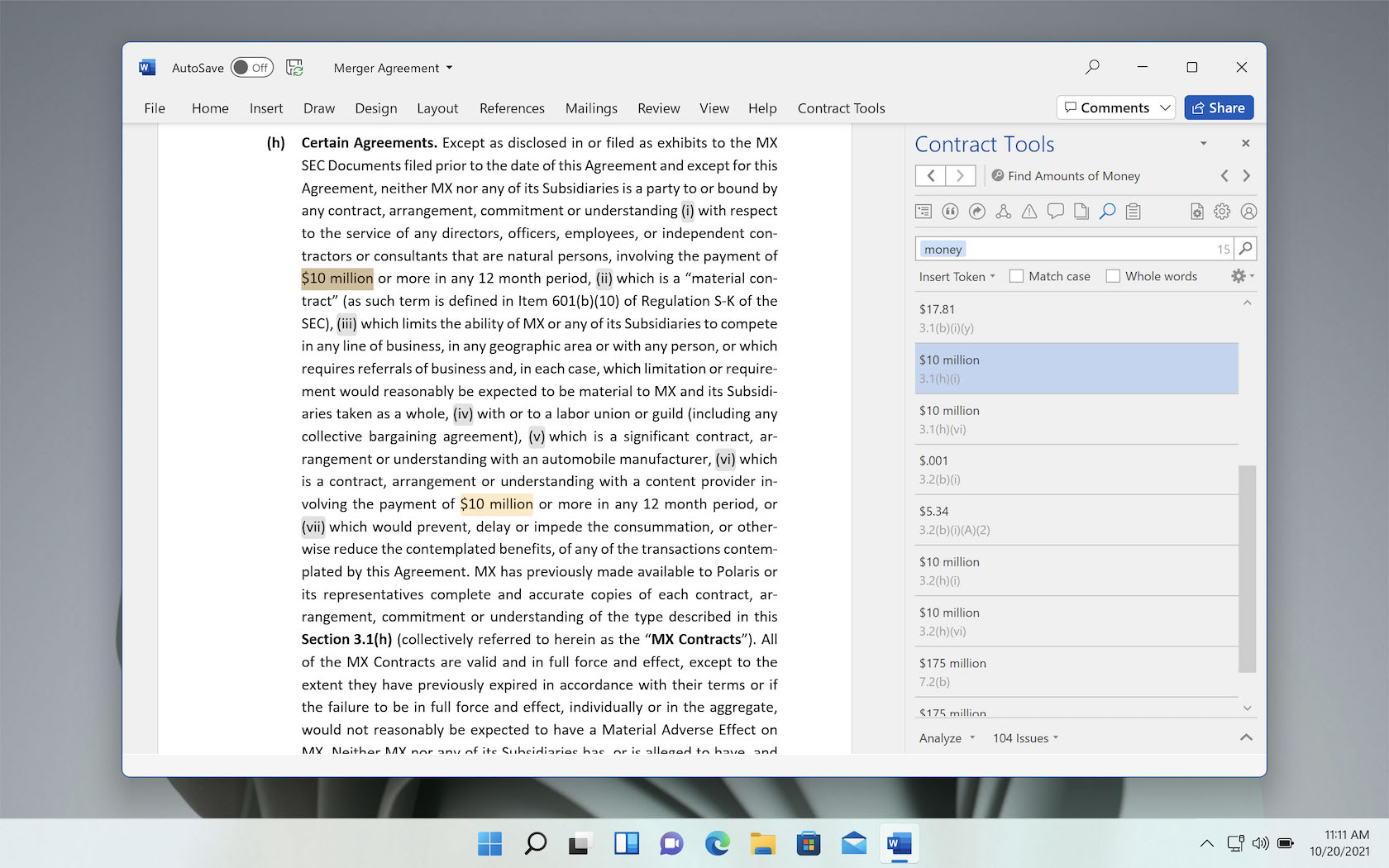Go back with the boxed left arrow
Viewport: 1389px width, 868px height.
tap(931, 175)
